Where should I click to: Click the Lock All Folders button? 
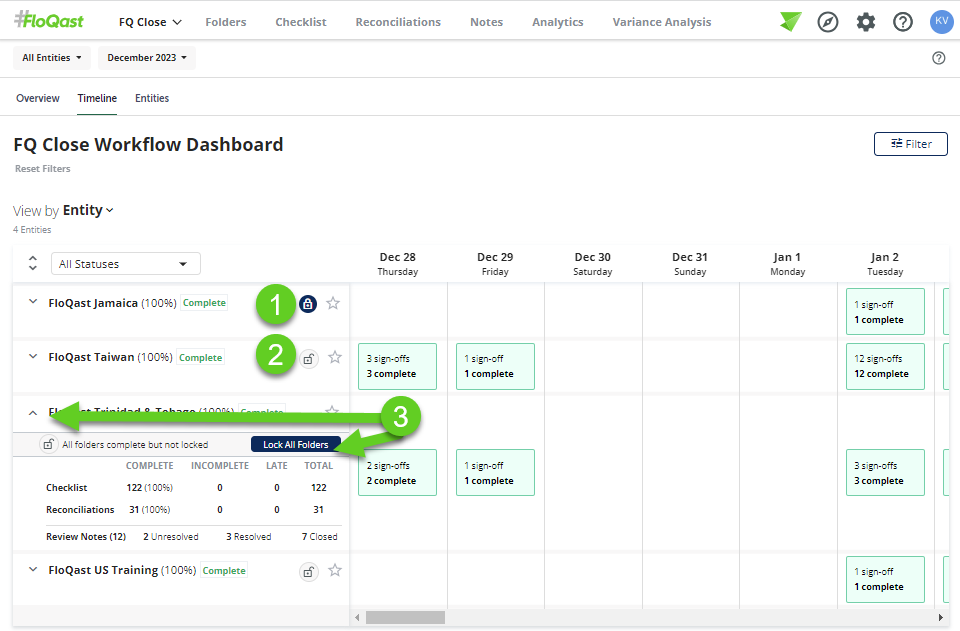pyautogui.click(x=296, y=444)
